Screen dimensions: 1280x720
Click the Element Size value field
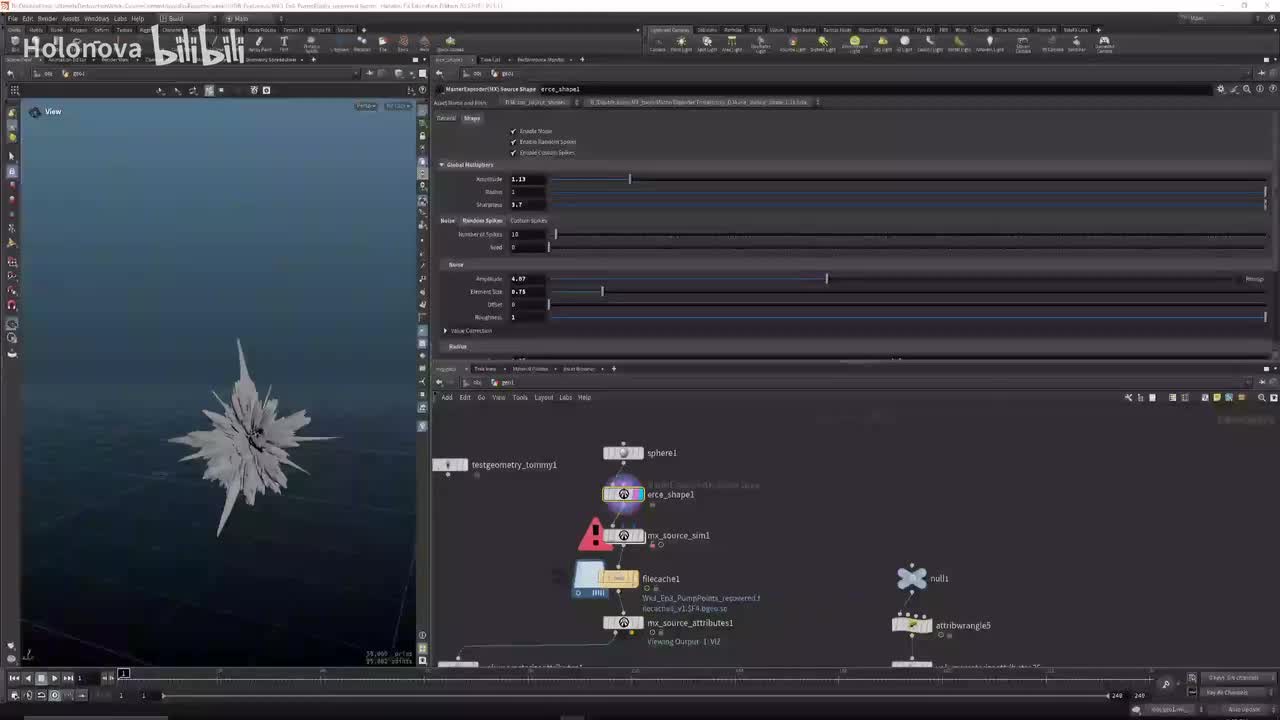[x=528, y=292]
